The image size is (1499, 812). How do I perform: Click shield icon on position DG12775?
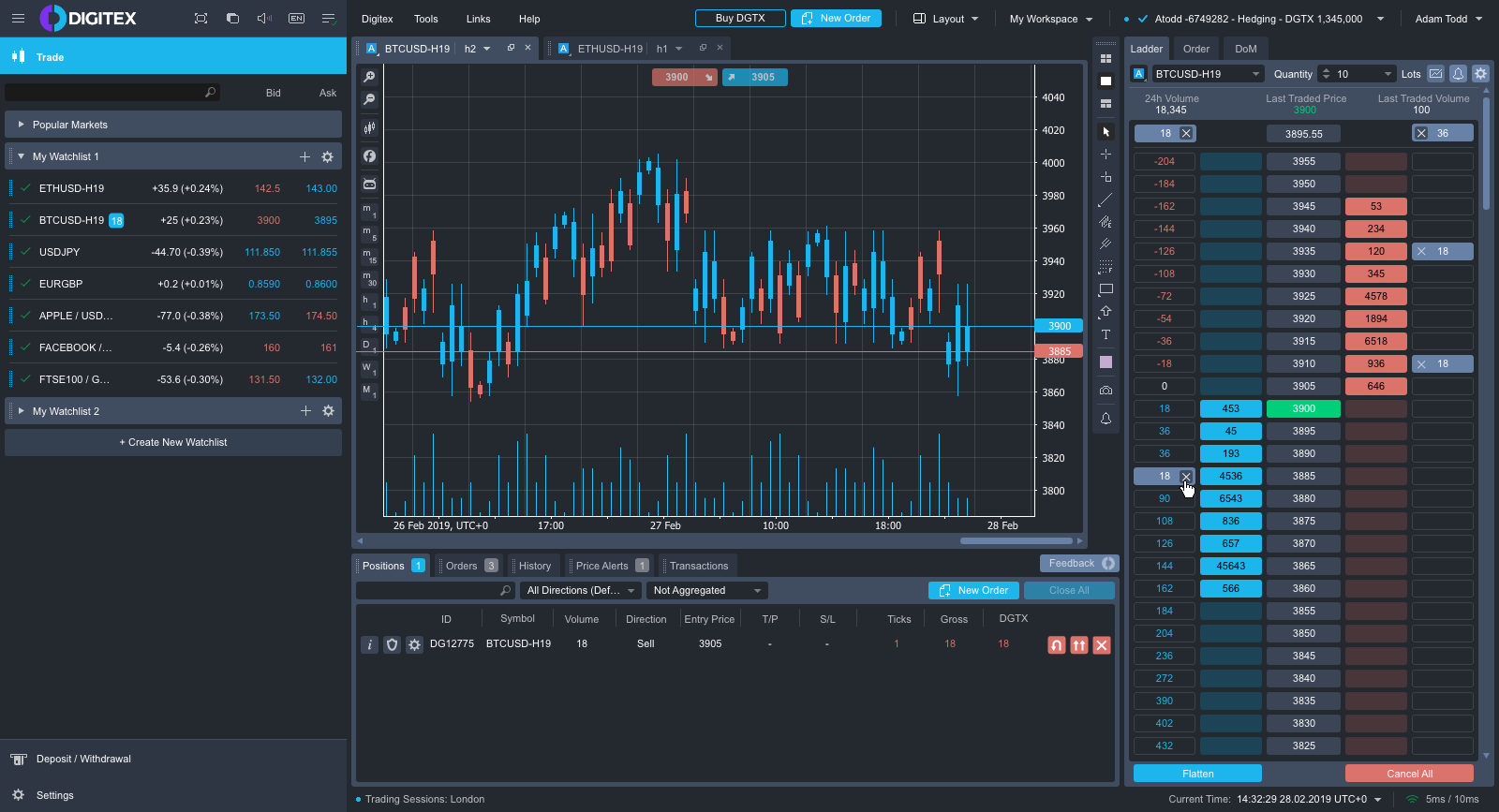(x=393, y=644)
